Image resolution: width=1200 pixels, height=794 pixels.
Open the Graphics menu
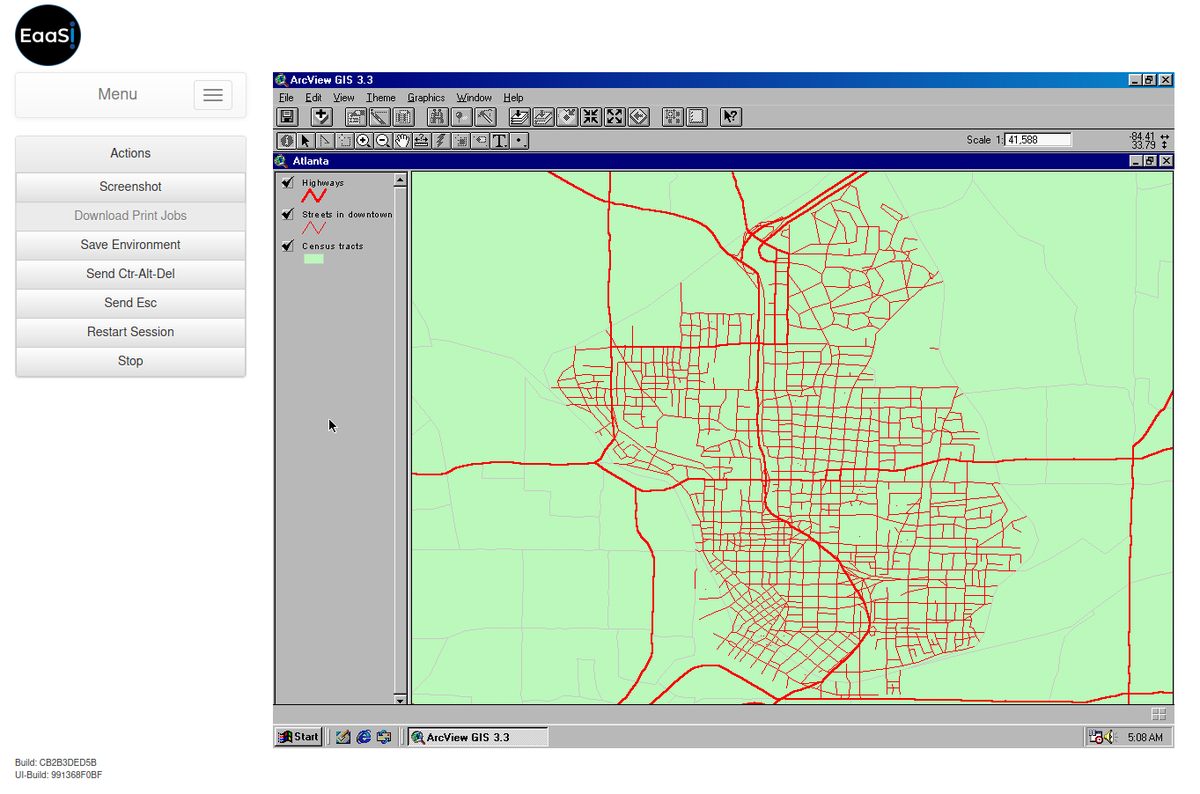click(x=426, y=98)
